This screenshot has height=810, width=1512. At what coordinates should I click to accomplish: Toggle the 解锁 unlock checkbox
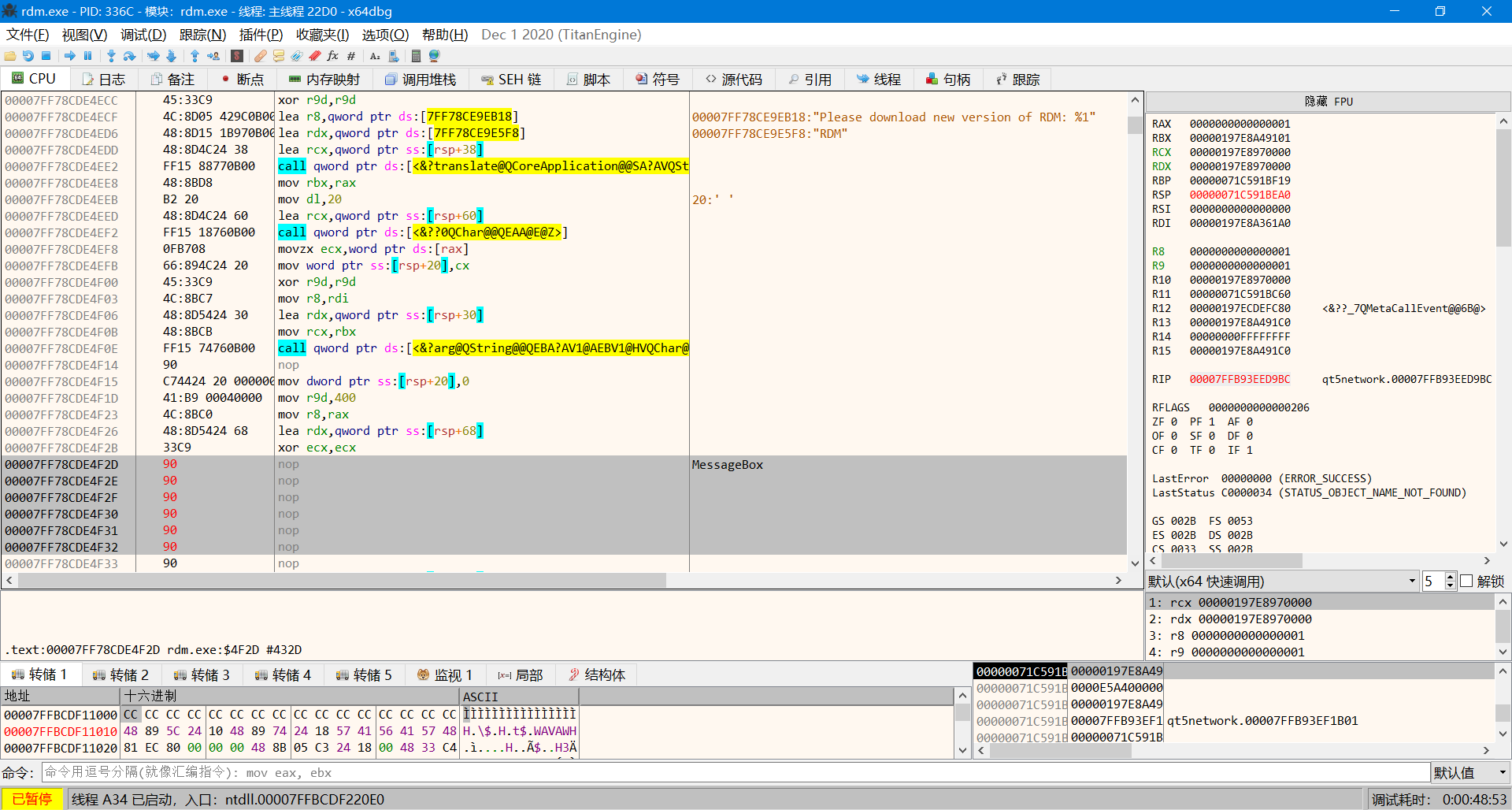1466,581
